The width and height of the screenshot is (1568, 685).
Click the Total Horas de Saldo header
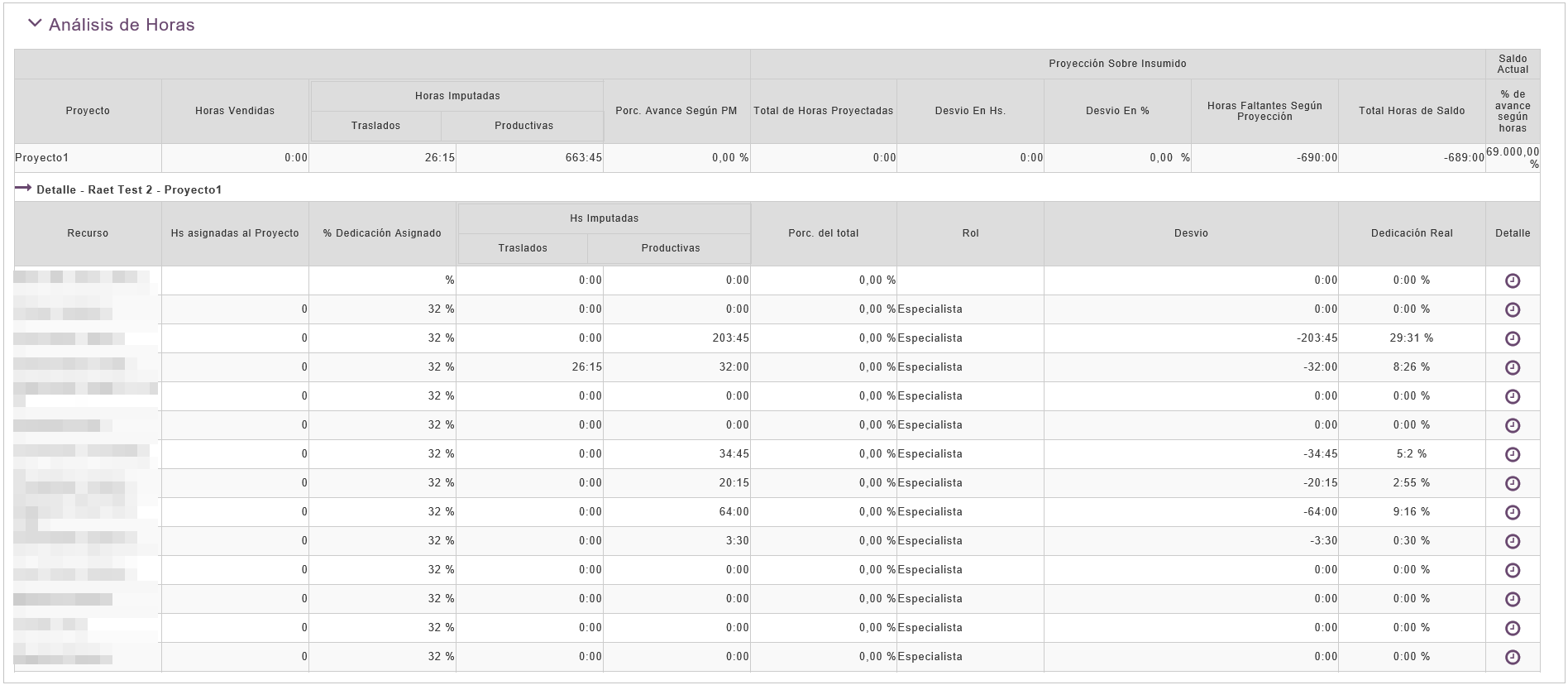pyautogui.click(x=1412, y=111)
